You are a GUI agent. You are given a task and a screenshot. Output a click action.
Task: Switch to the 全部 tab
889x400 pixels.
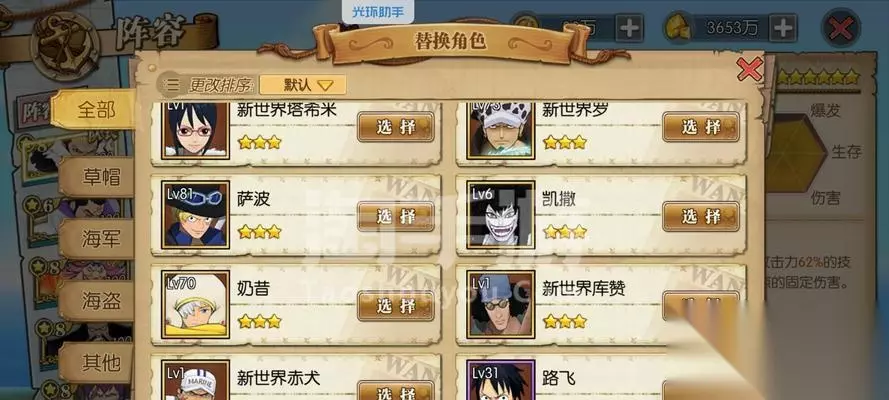coord(95,110)
